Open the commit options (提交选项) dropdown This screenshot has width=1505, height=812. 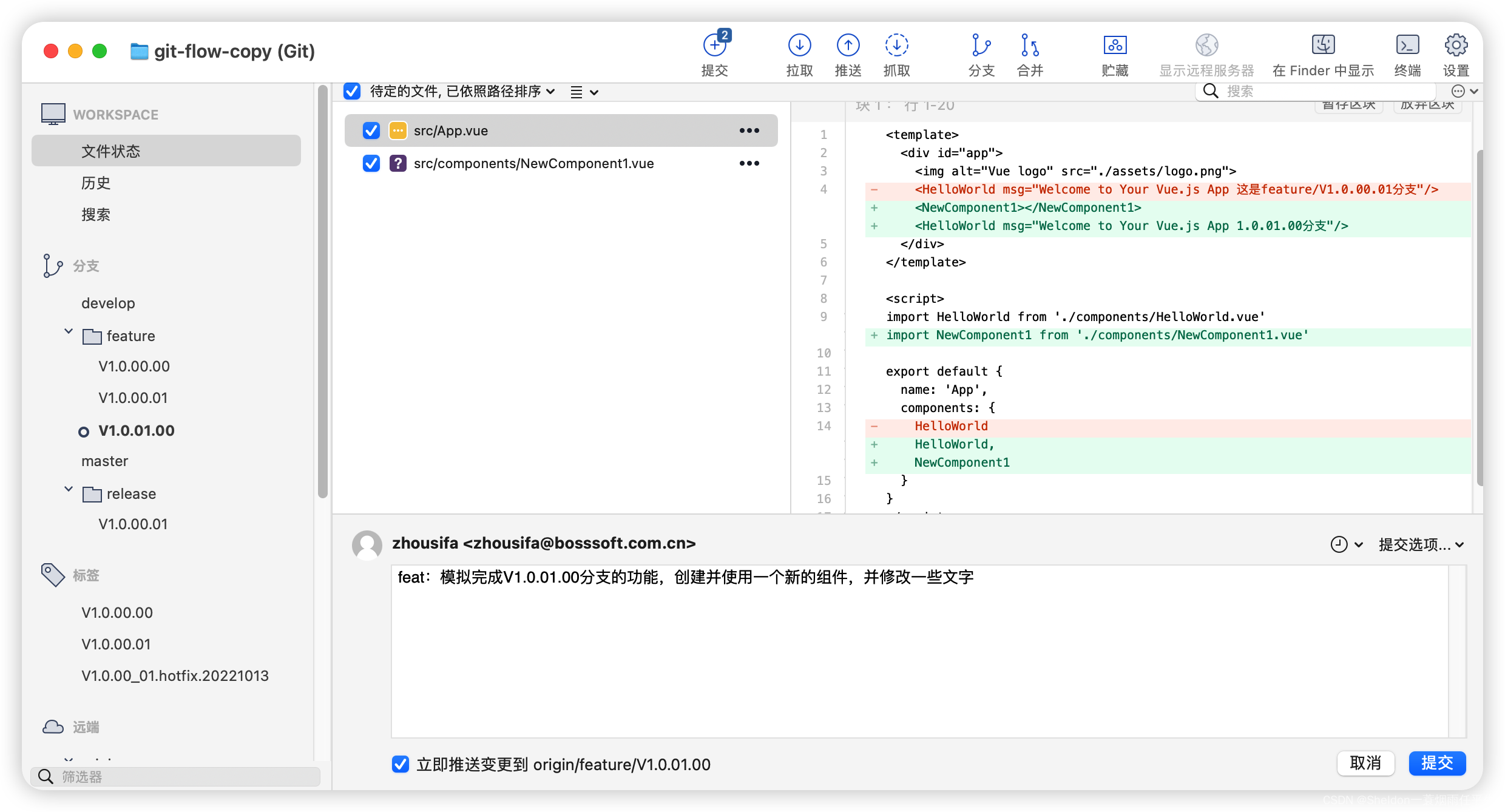coord(1421,544)
